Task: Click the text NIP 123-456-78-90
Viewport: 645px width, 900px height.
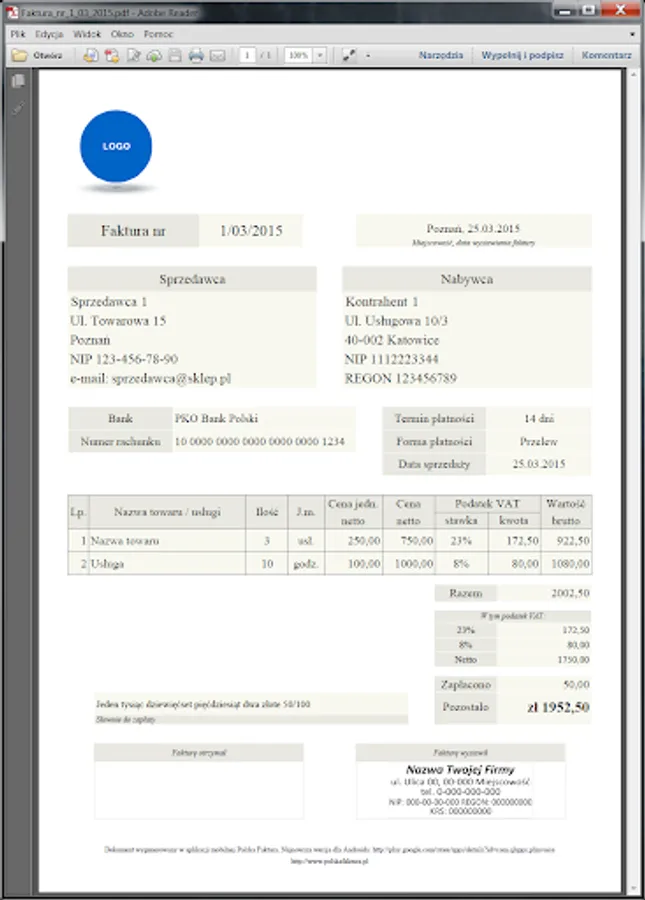Action: pos(124,359)
